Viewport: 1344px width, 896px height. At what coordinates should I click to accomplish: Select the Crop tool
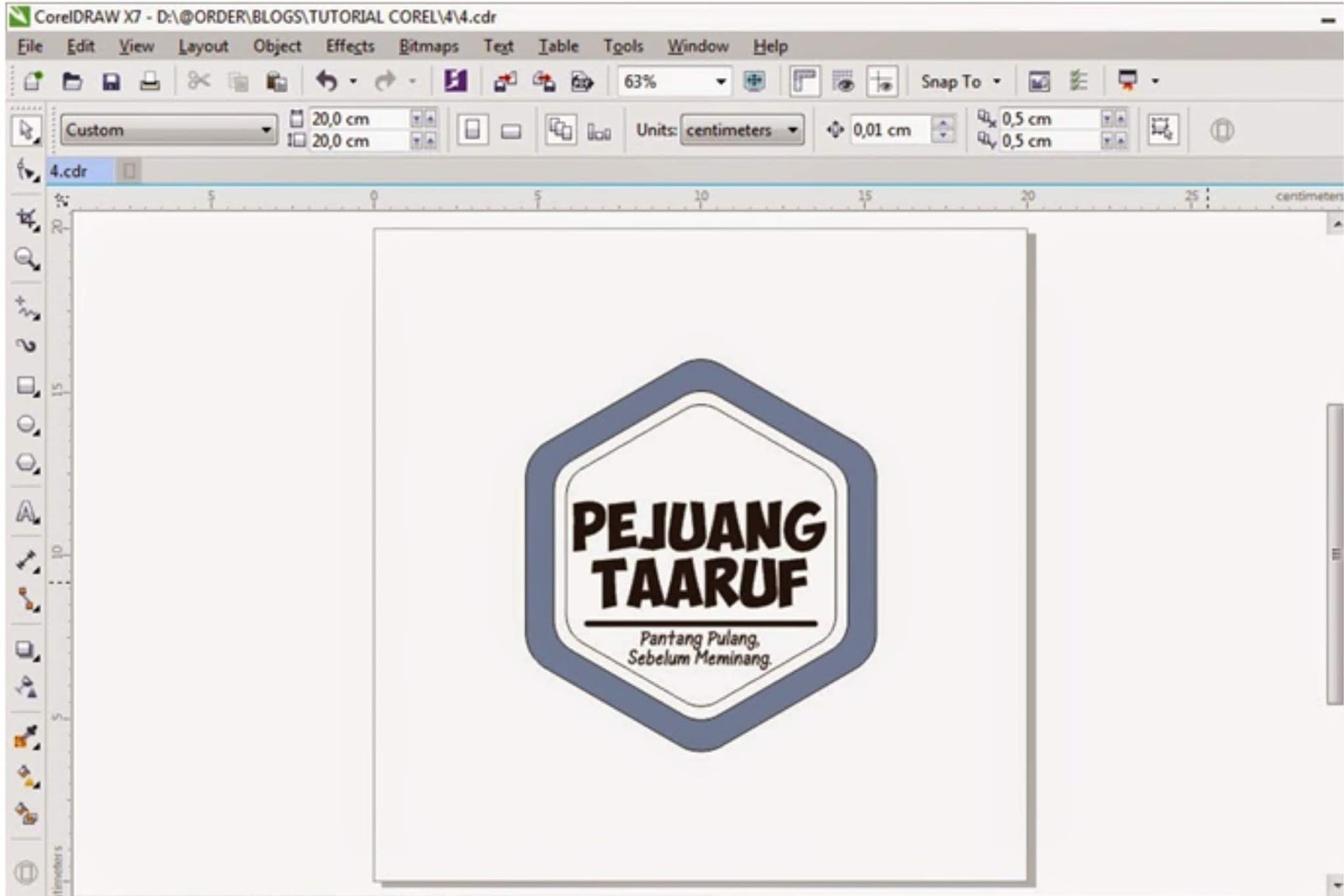27,218
